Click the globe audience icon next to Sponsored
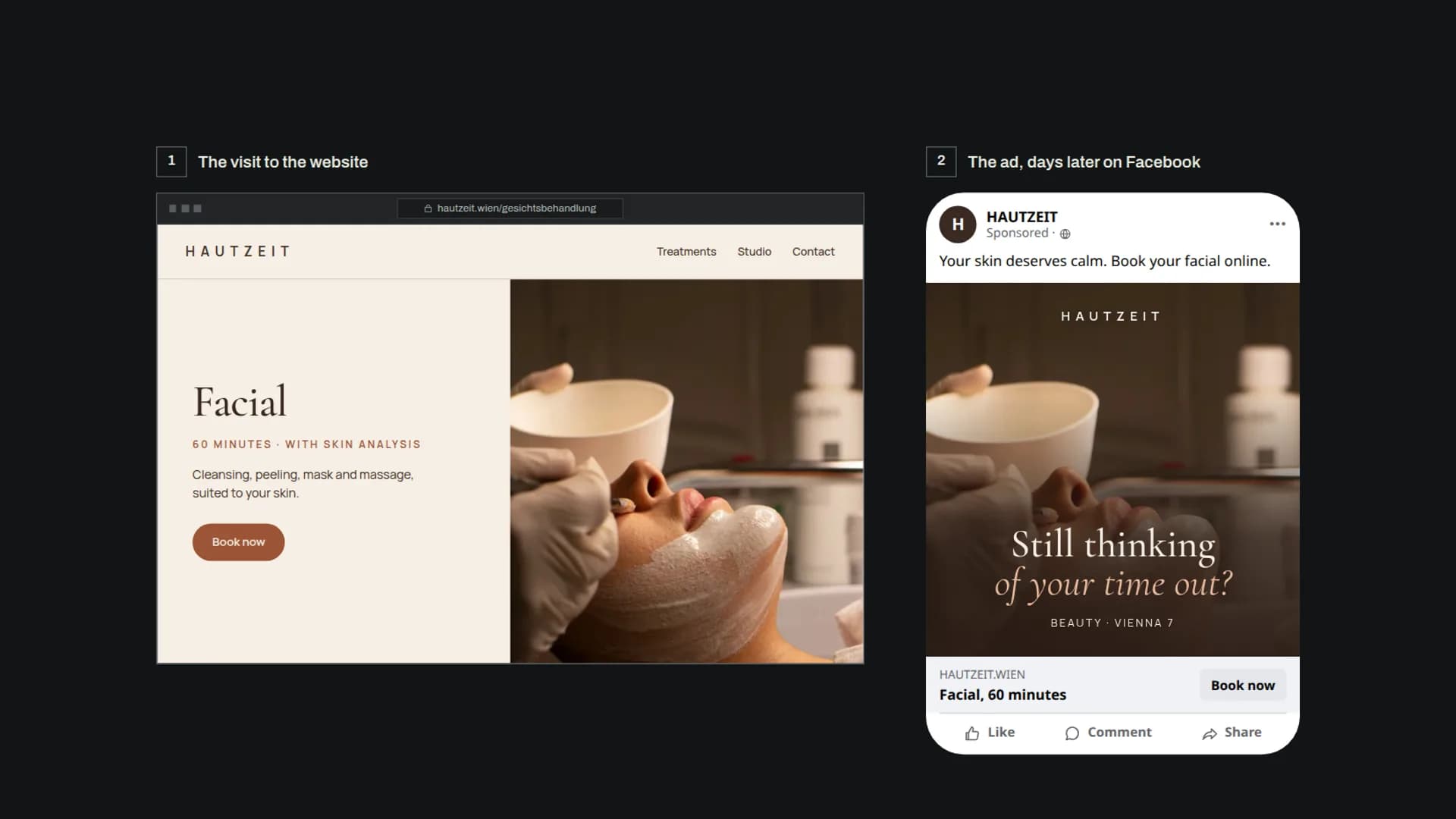 [1065, 234]
